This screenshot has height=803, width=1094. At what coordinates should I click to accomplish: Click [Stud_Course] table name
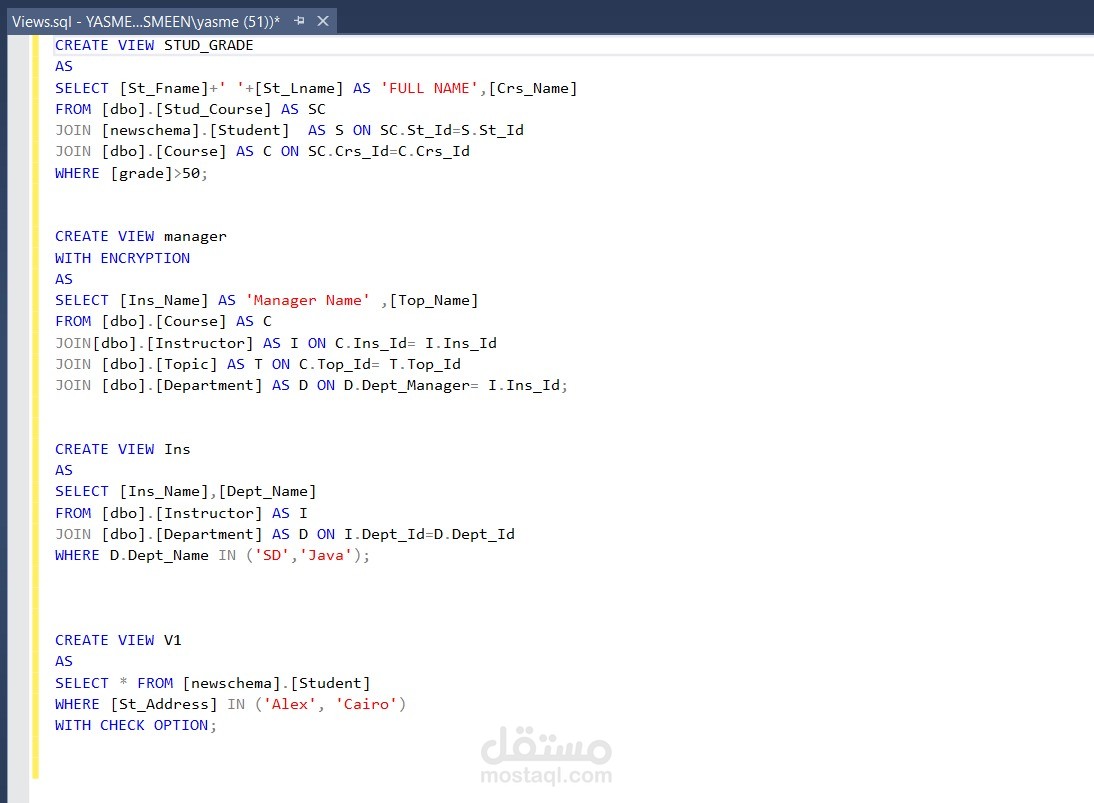pos(213,110)
